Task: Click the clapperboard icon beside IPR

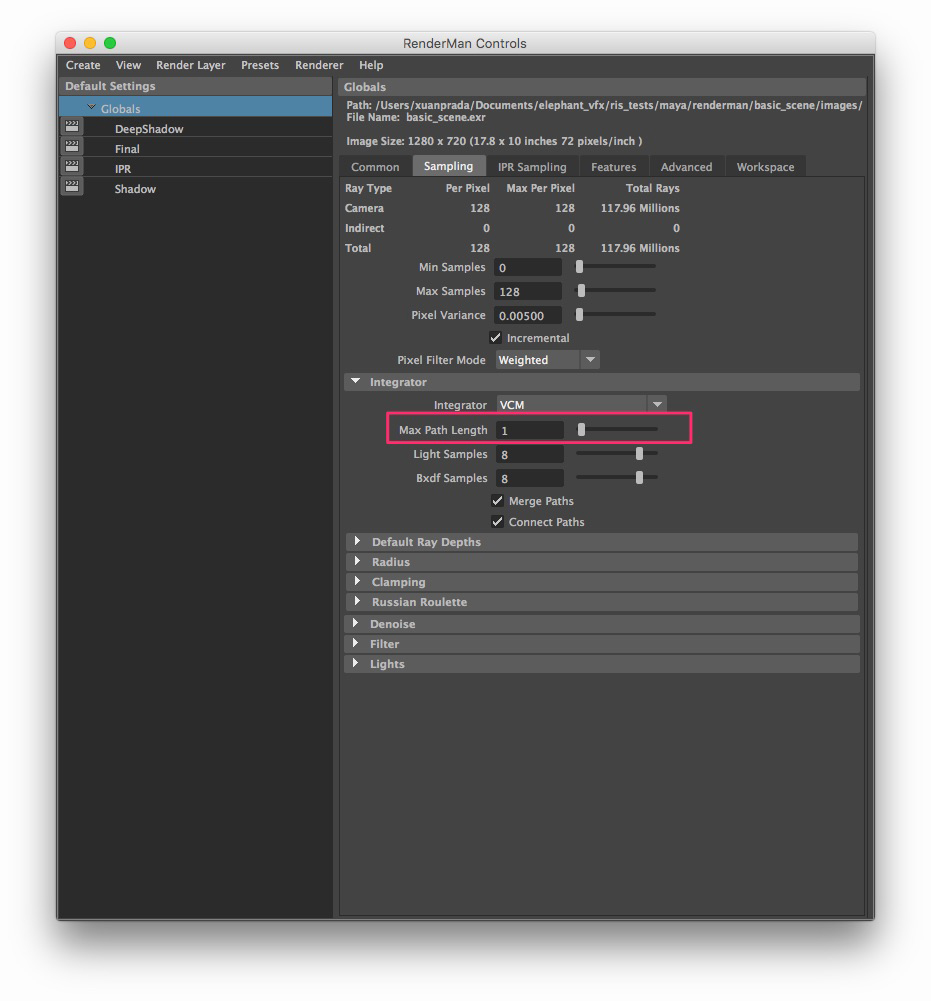Action: 72,166
